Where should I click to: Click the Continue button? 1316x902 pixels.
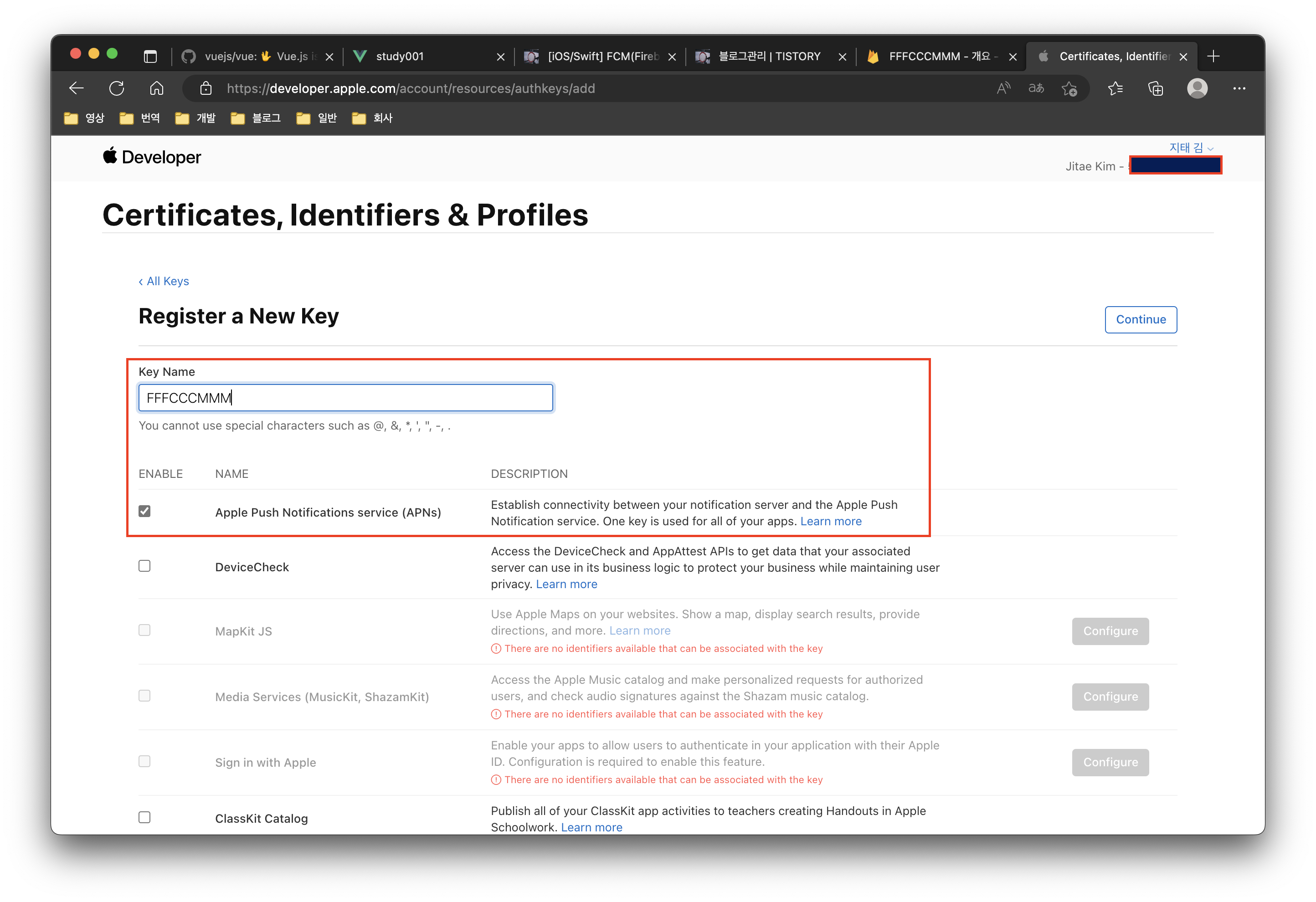[x=1141, y=319]
